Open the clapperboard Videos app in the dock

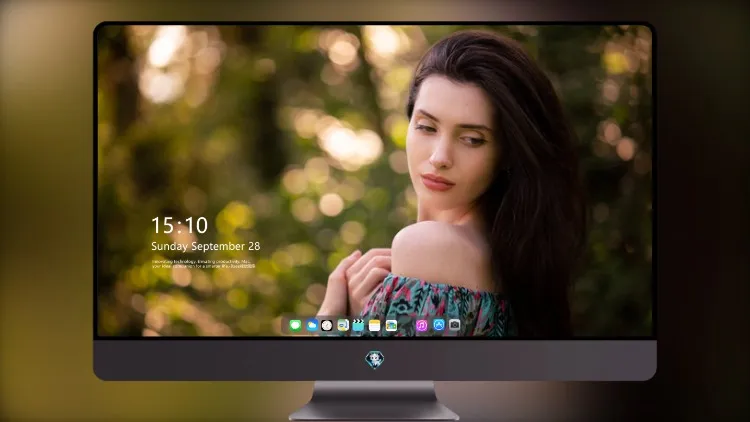point(358,326)
